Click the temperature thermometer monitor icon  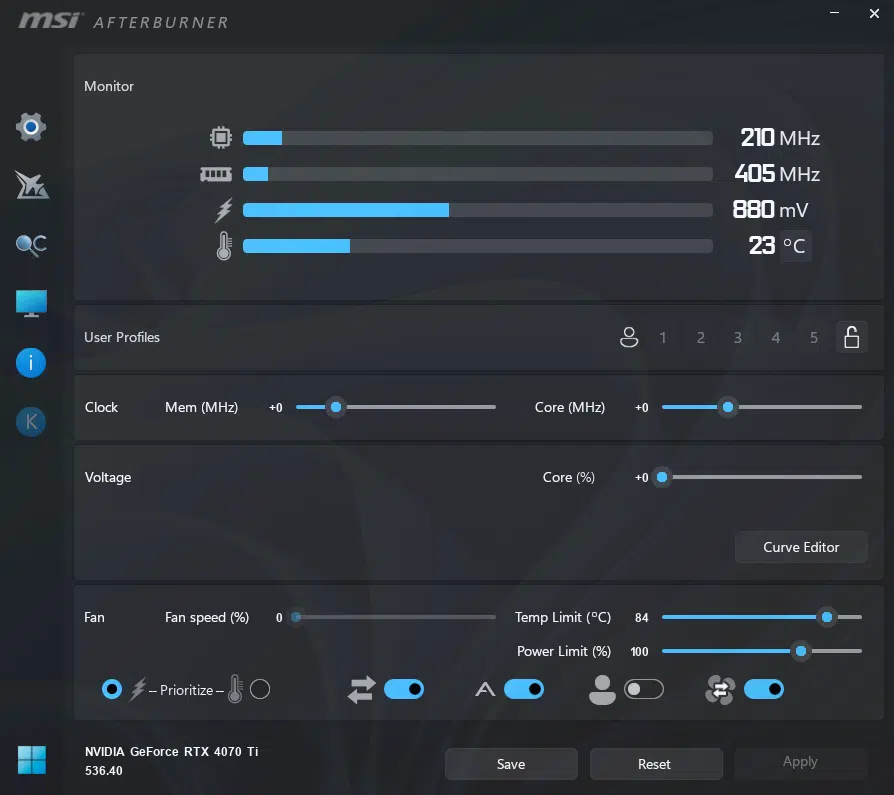click(x=224, y=246)
